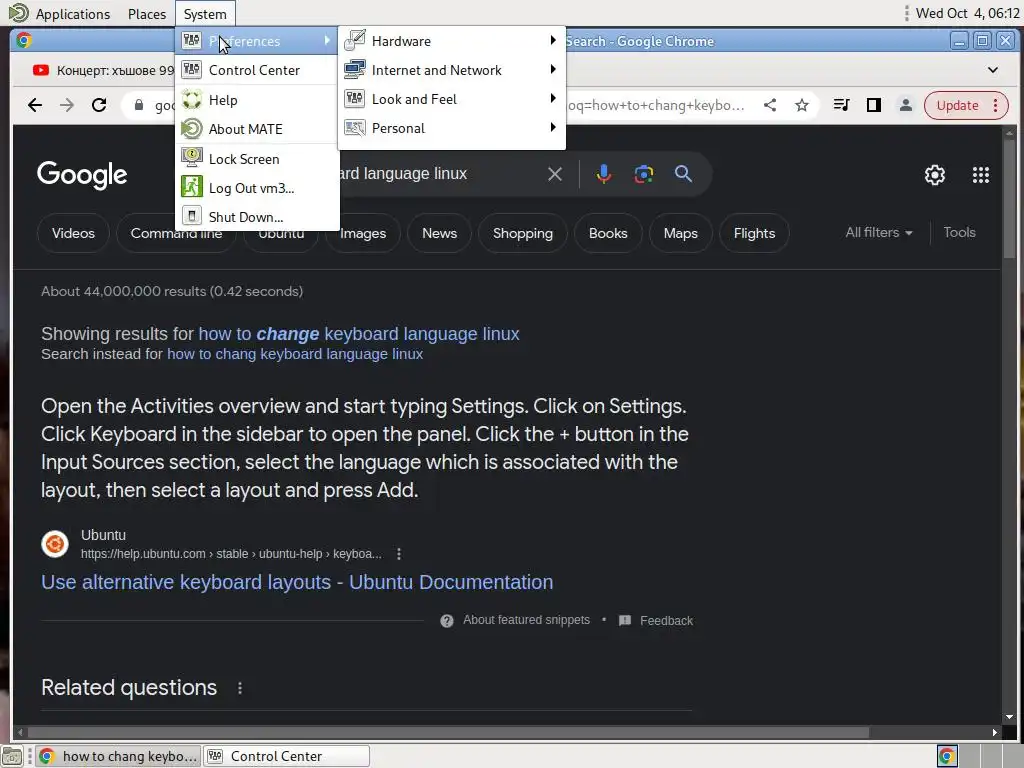The width and height of the screenshot is (1024, 768).
Task: Open search Tools
Action: (959, 232)
